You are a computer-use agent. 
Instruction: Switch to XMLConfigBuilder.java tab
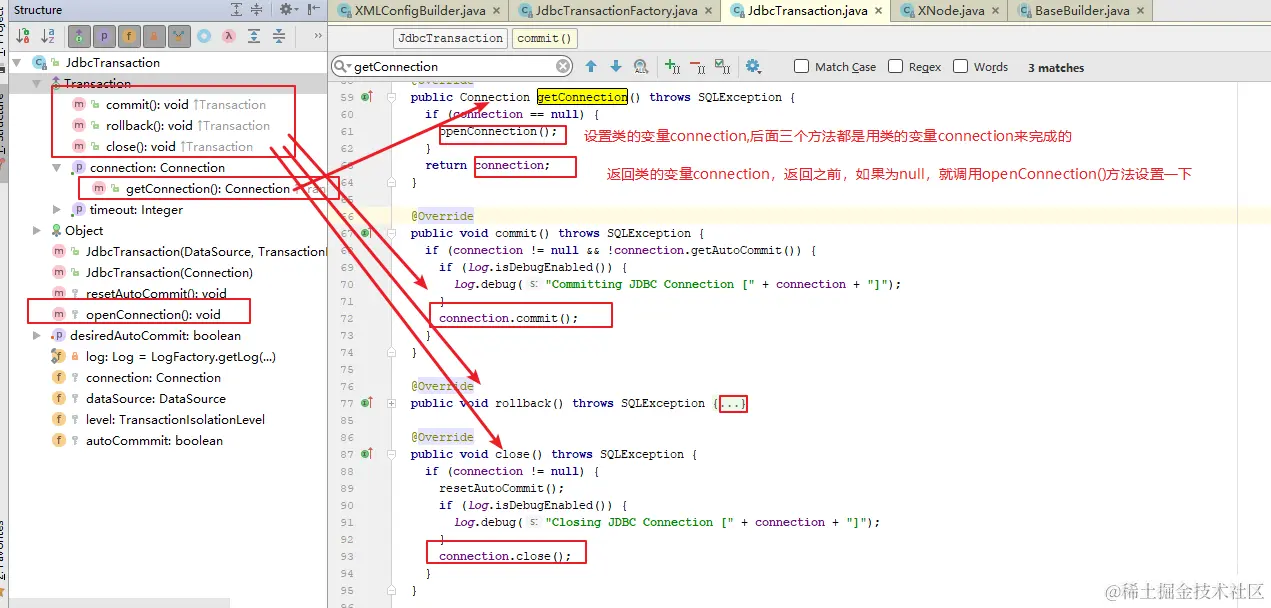click(x=420, y=11)
